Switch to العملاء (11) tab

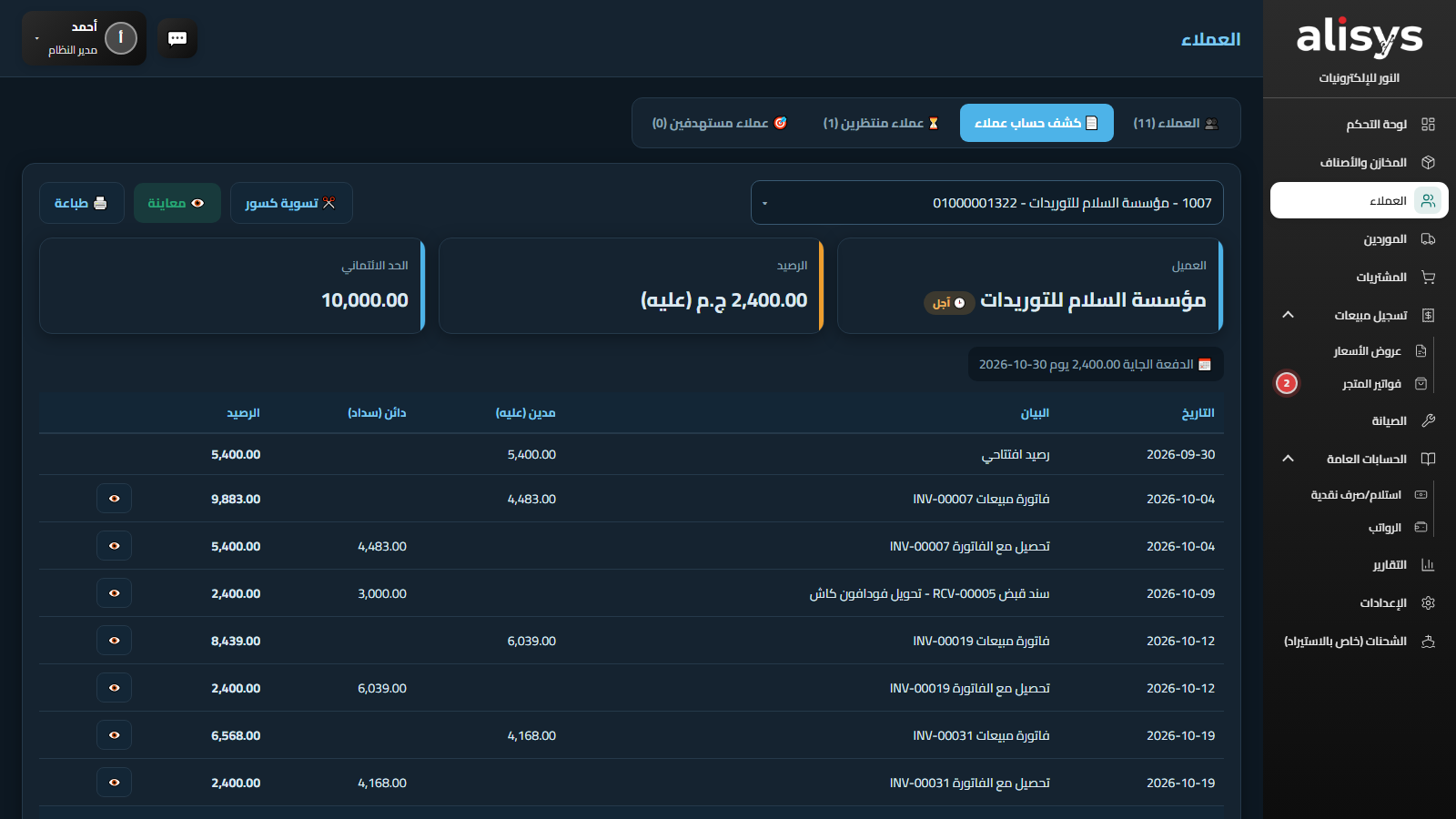click(1175, 123)
